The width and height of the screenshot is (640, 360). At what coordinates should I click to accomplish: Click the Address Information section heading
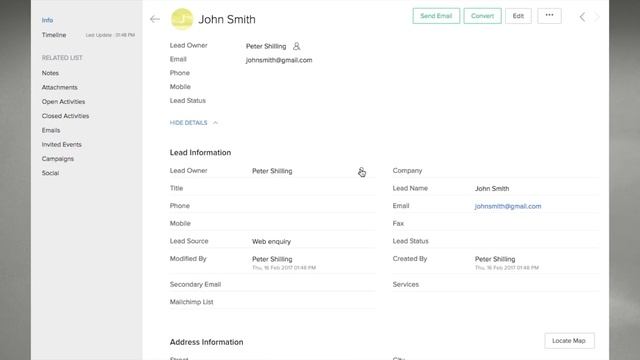pyautogui.click(x=207, y=342)
